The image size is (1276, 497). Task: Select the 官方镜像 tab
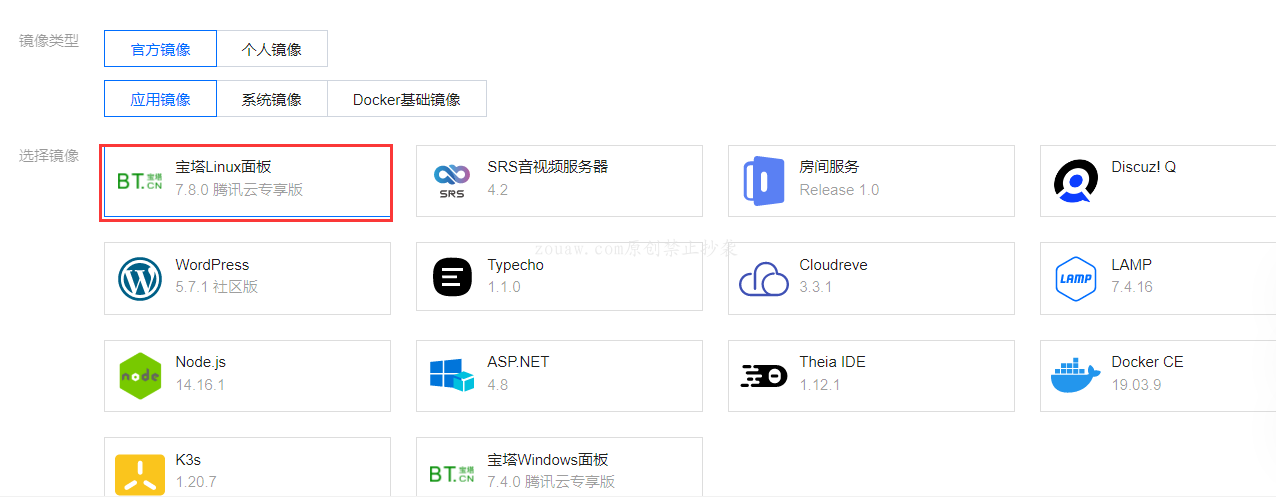click(x=160, y=49)
